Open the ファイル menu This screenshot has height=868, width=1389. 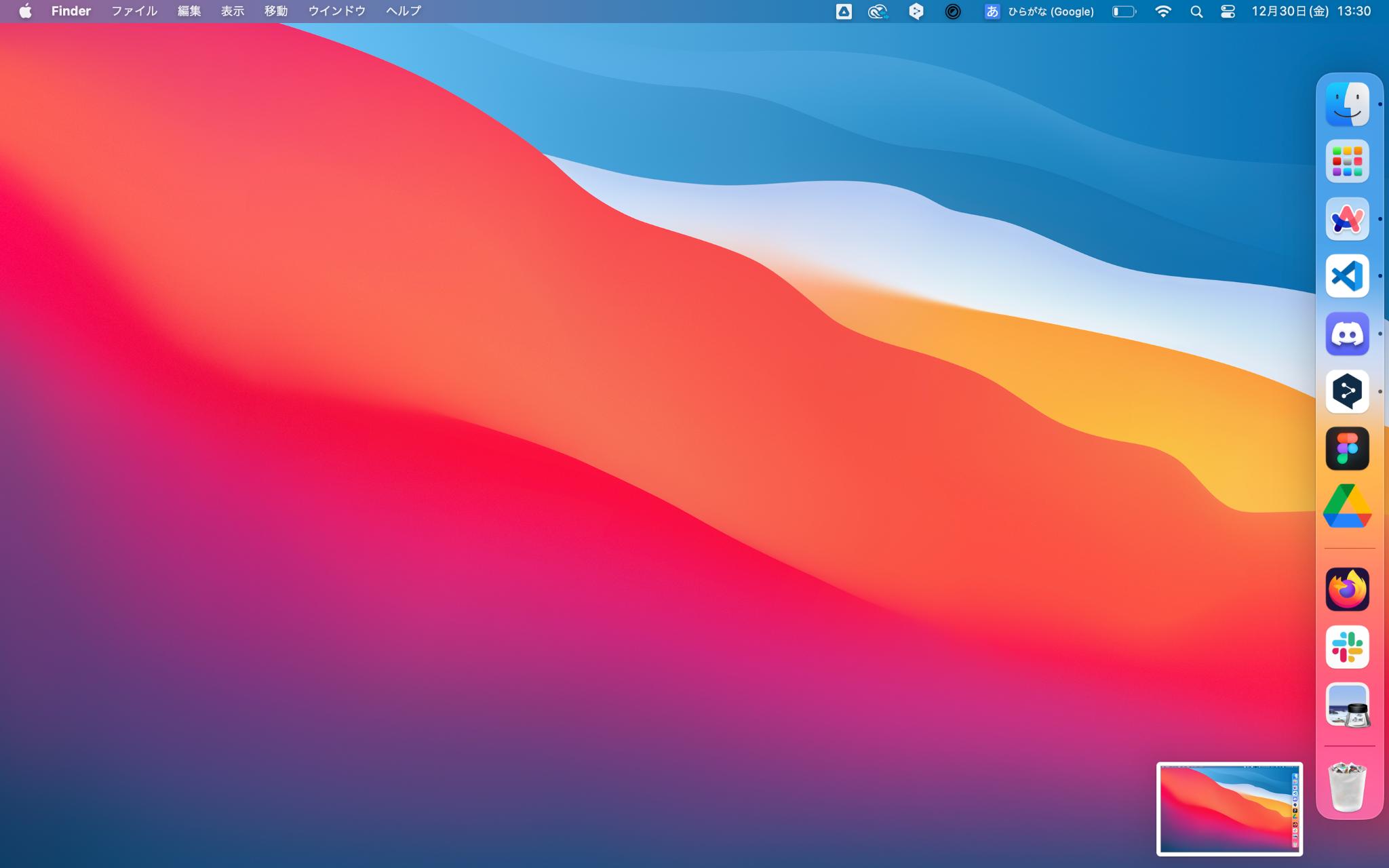(134, 12)
